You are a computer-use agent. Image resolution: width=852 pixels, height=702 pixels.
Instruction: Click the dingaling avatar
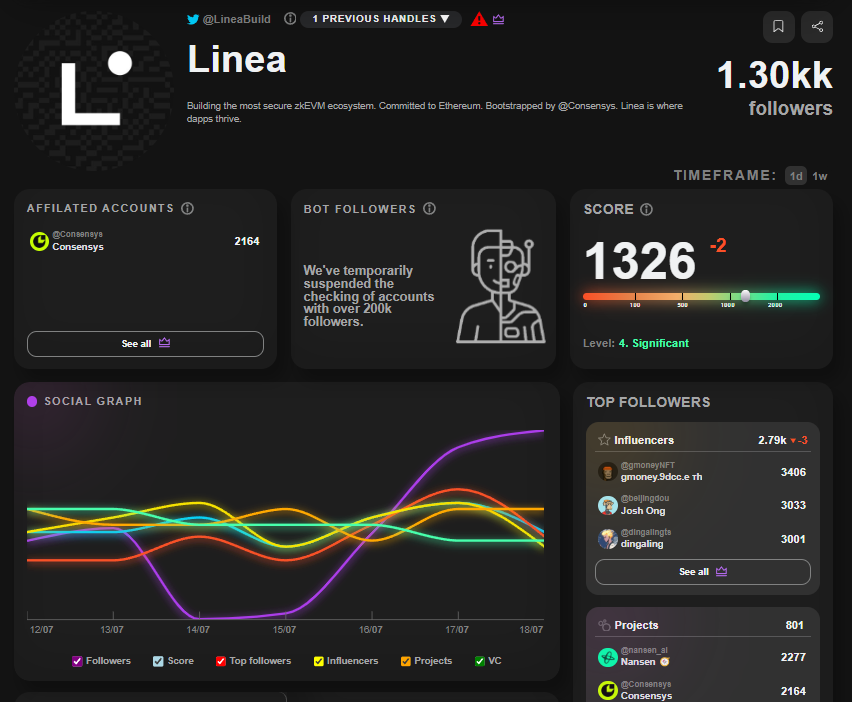pyautogui.click(x=607, y=539)
